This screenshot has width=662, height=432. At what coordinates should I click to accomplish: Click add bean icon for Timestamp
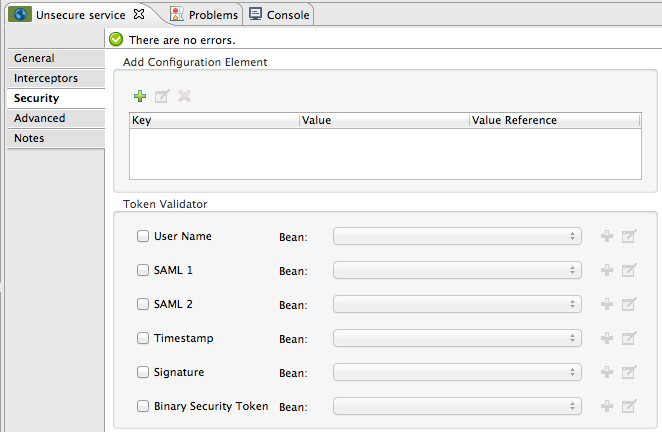607,339
